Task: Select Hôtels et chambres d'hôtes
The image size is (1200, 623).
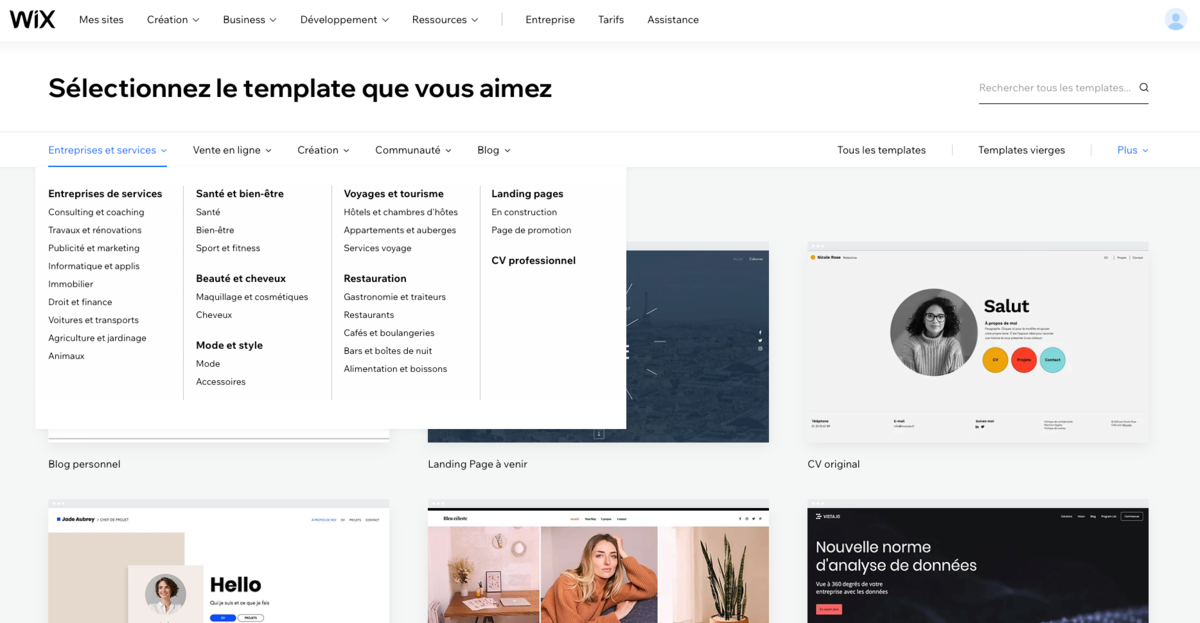Action: [x=401, y=212]
